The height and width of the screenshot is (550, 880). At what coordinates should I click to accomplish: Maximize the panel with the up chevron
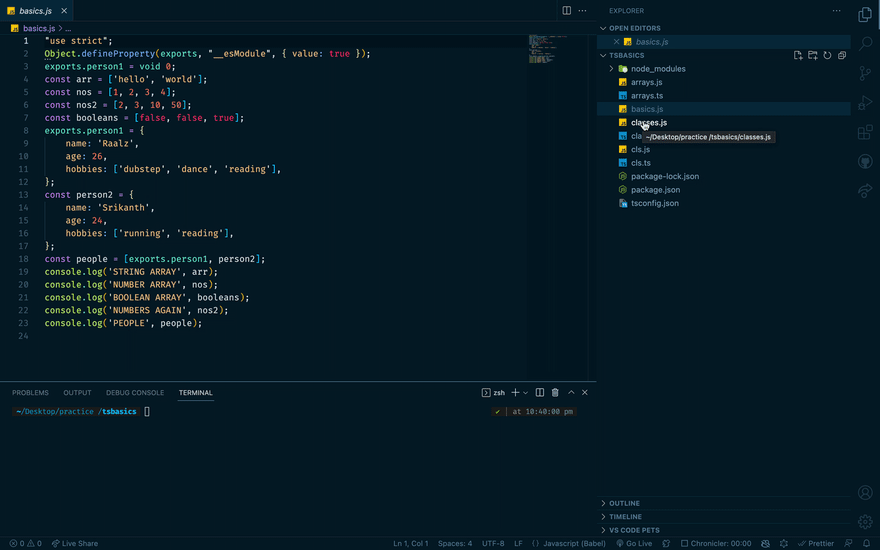click(571, 392)
